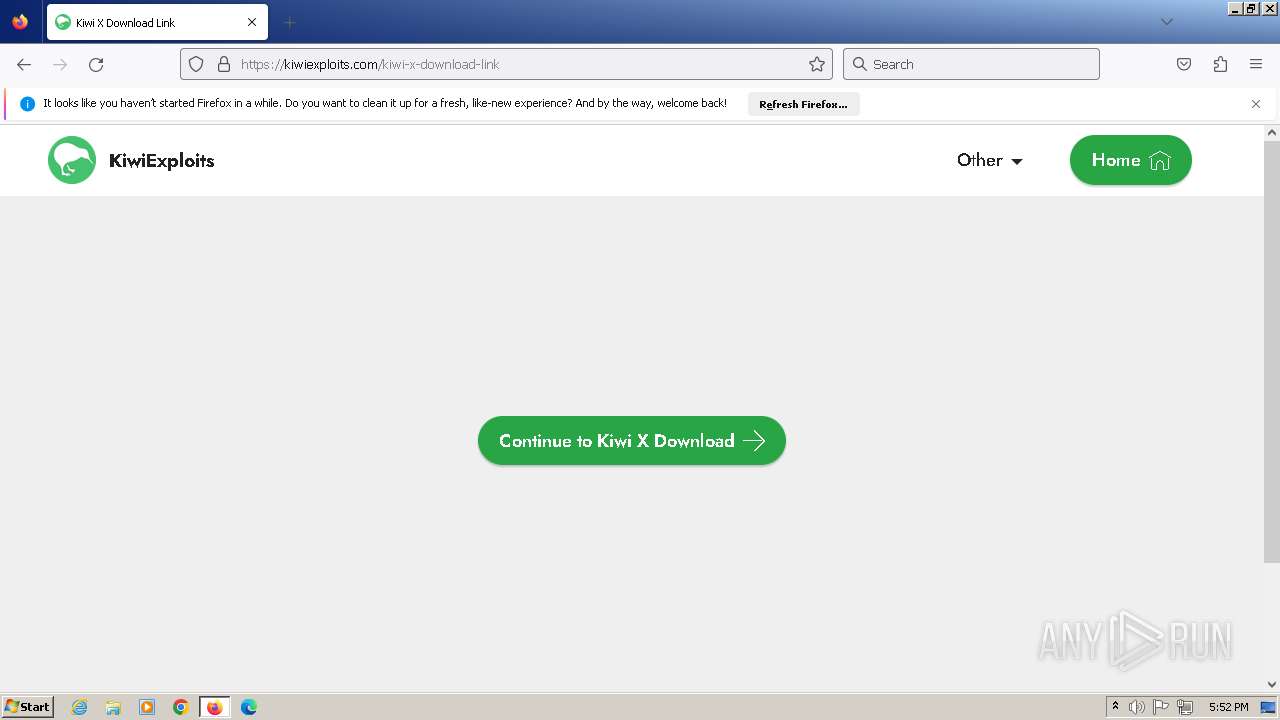Screen dimensions: 1280x720
Task: Go to Home button
Action: [x=1131, y=160]
